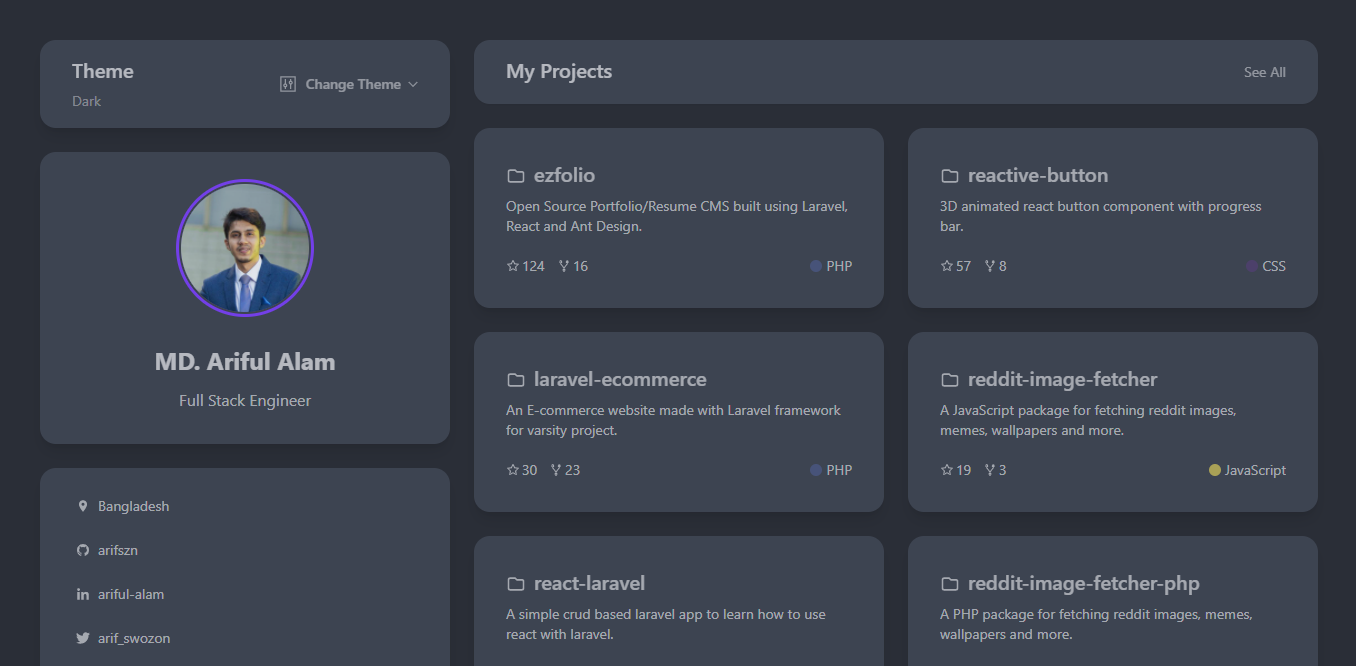Click the LinkedIn icon beside ariful-alam
This screenshot has width=1356, height=666.
click(x=83, y=594)
